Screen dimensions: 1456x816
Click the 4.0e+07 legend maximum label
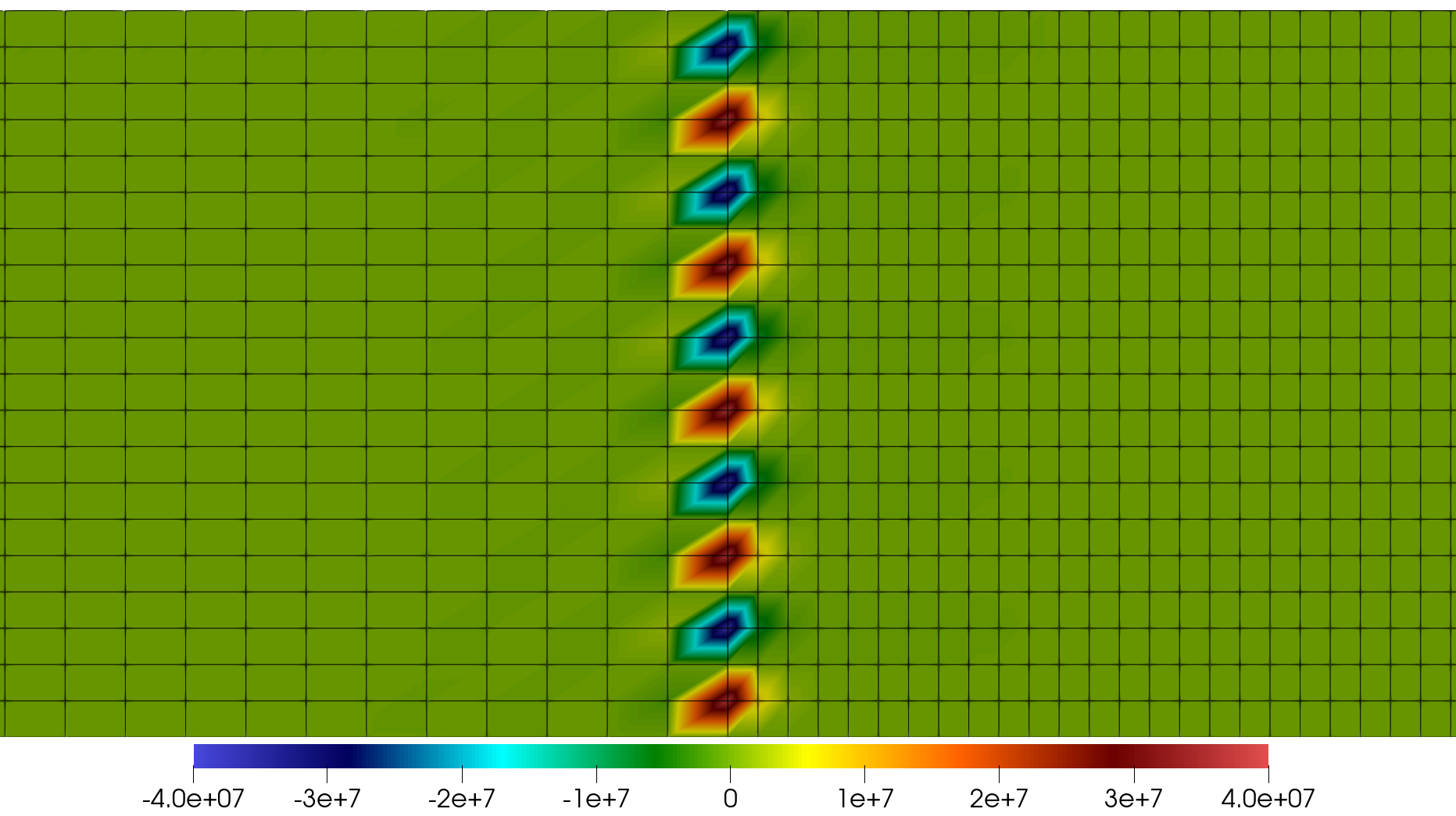pyautogui.click(x=1268, y=798)
